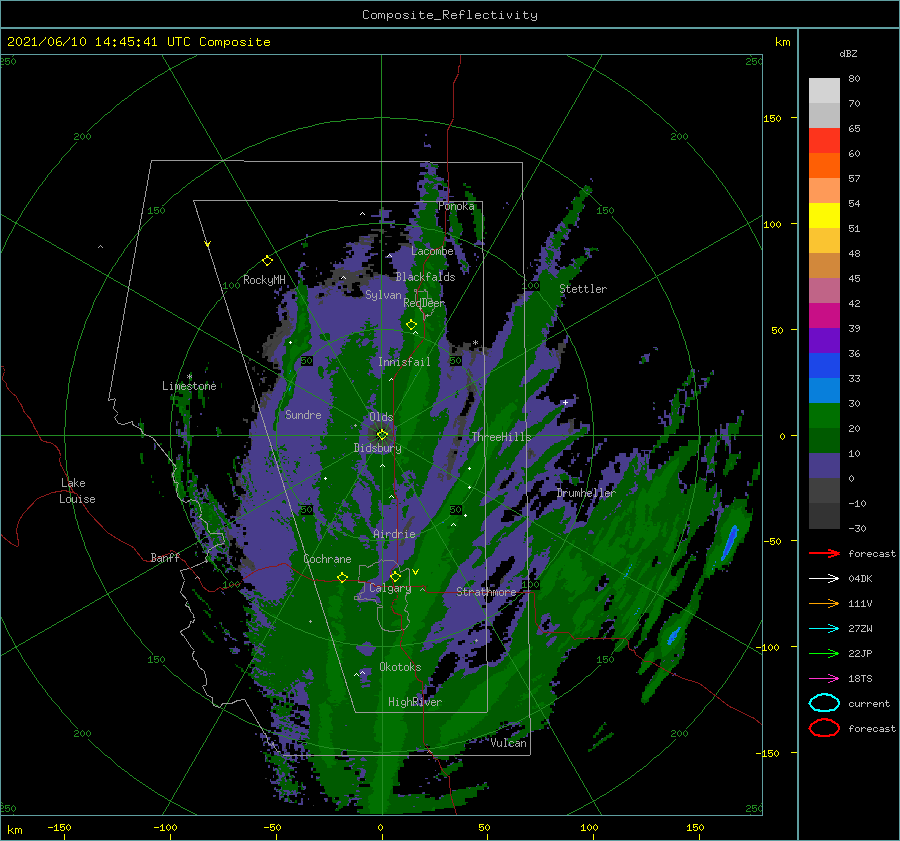Select the cyan 27ZW arrow legend icon
This screenshot has height=841, width=900.
click(824, 629)
